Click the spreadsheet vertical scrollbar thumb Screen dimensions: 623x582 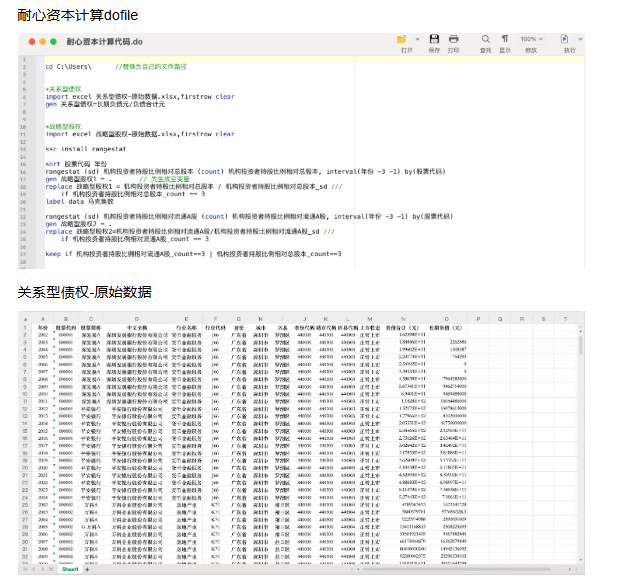click(580, 345)
